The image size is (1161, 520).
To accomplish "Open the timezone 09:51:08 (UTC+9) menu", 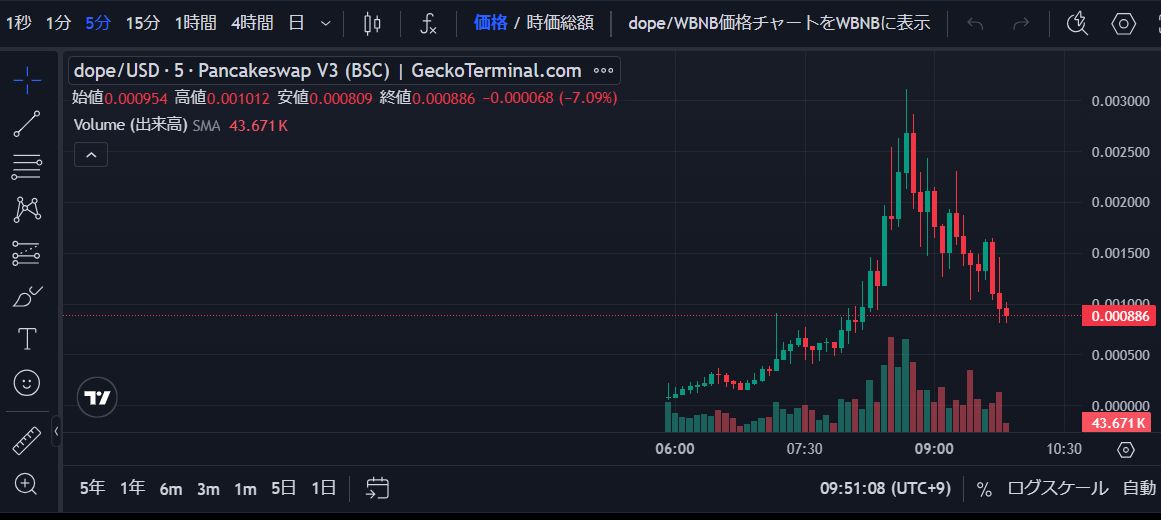I will tap(885, 488).
